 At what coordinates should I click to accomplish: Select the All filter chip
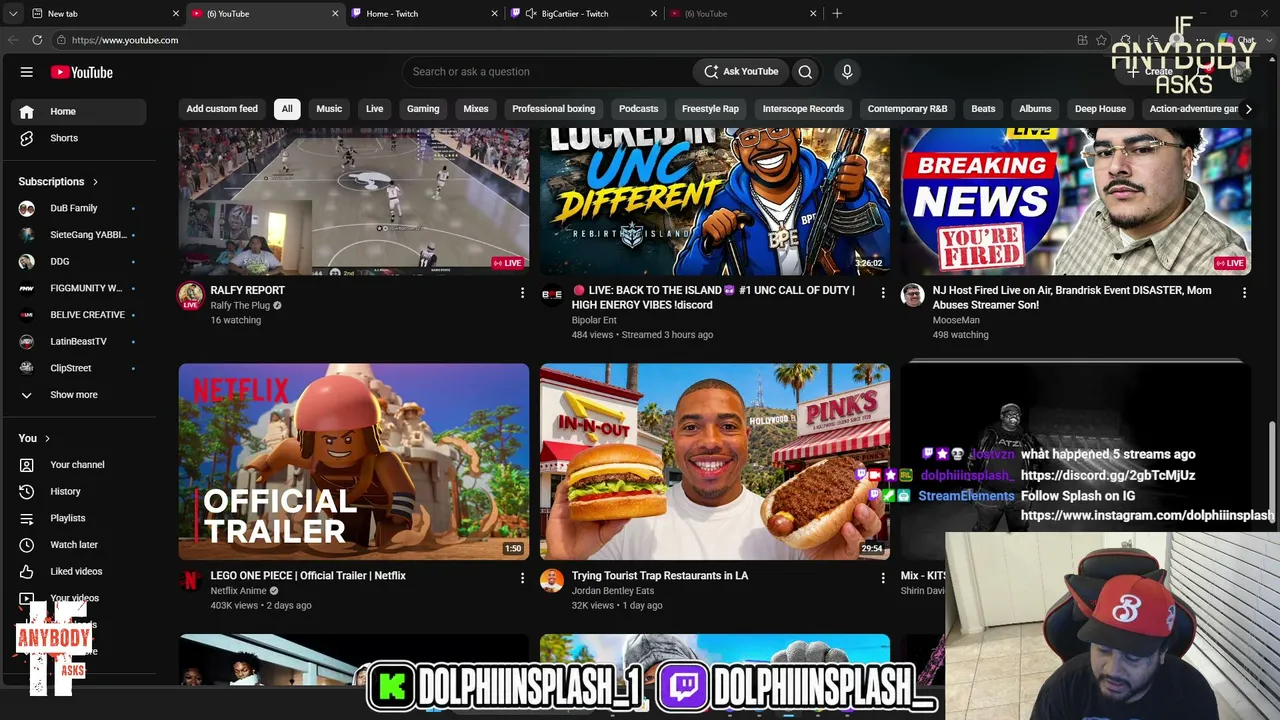(287, 109)
